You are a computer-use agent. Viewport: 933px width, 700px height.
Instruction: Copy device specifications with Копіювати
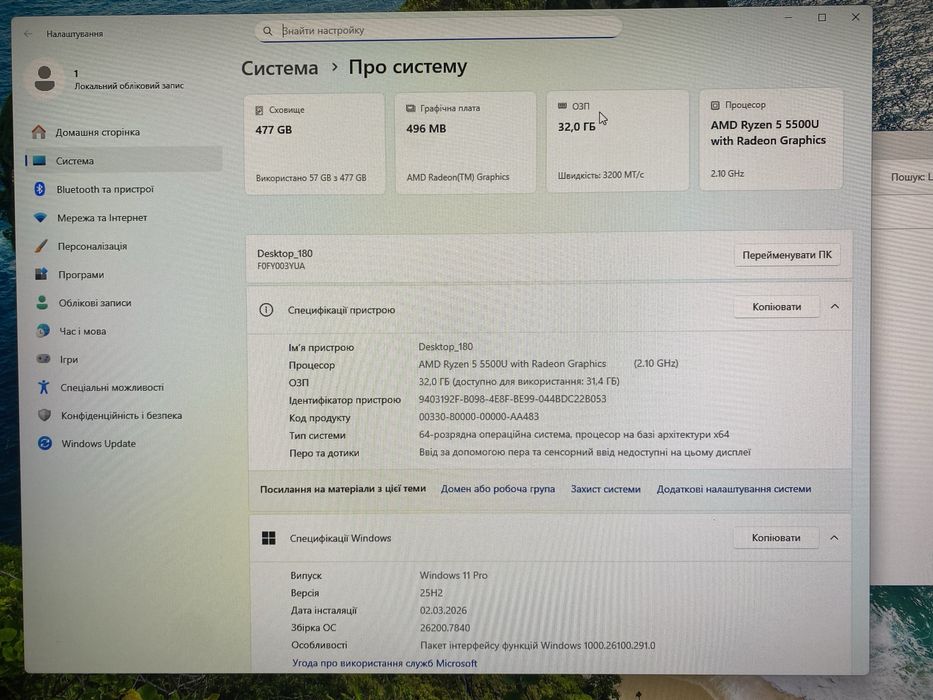(x=777, y=307)
